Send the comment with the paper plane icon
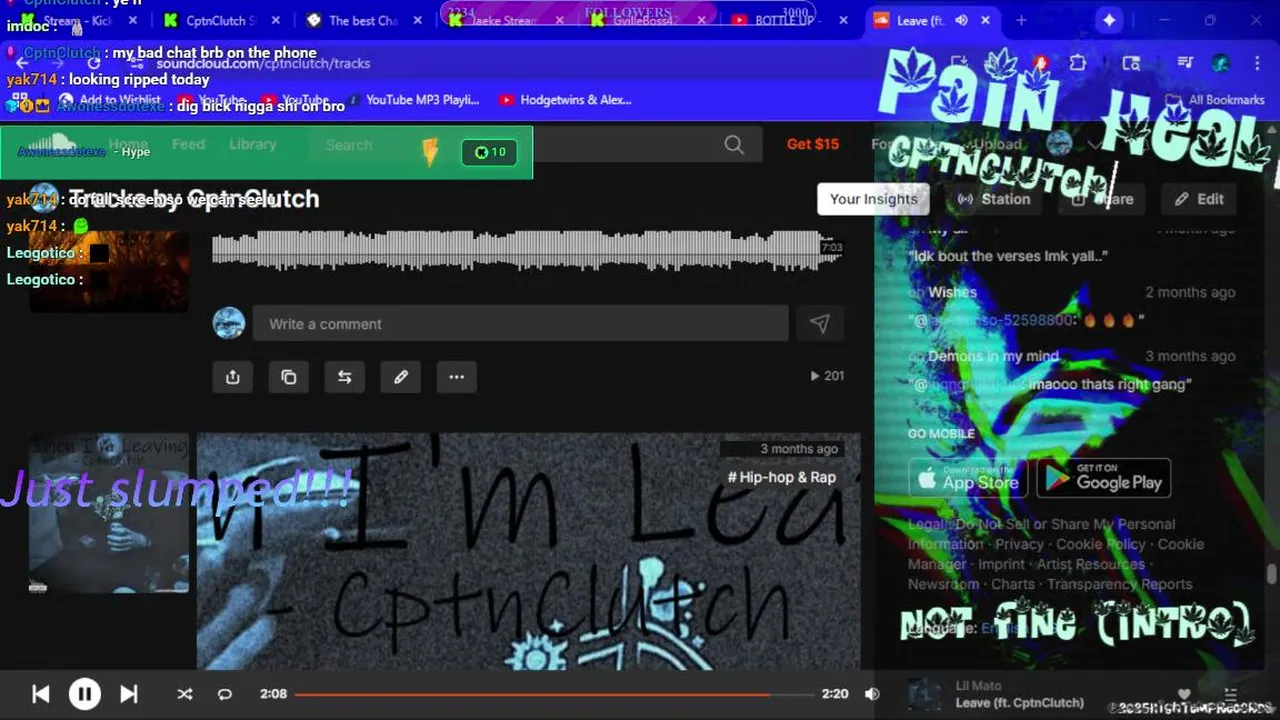 tap(820, 324)
